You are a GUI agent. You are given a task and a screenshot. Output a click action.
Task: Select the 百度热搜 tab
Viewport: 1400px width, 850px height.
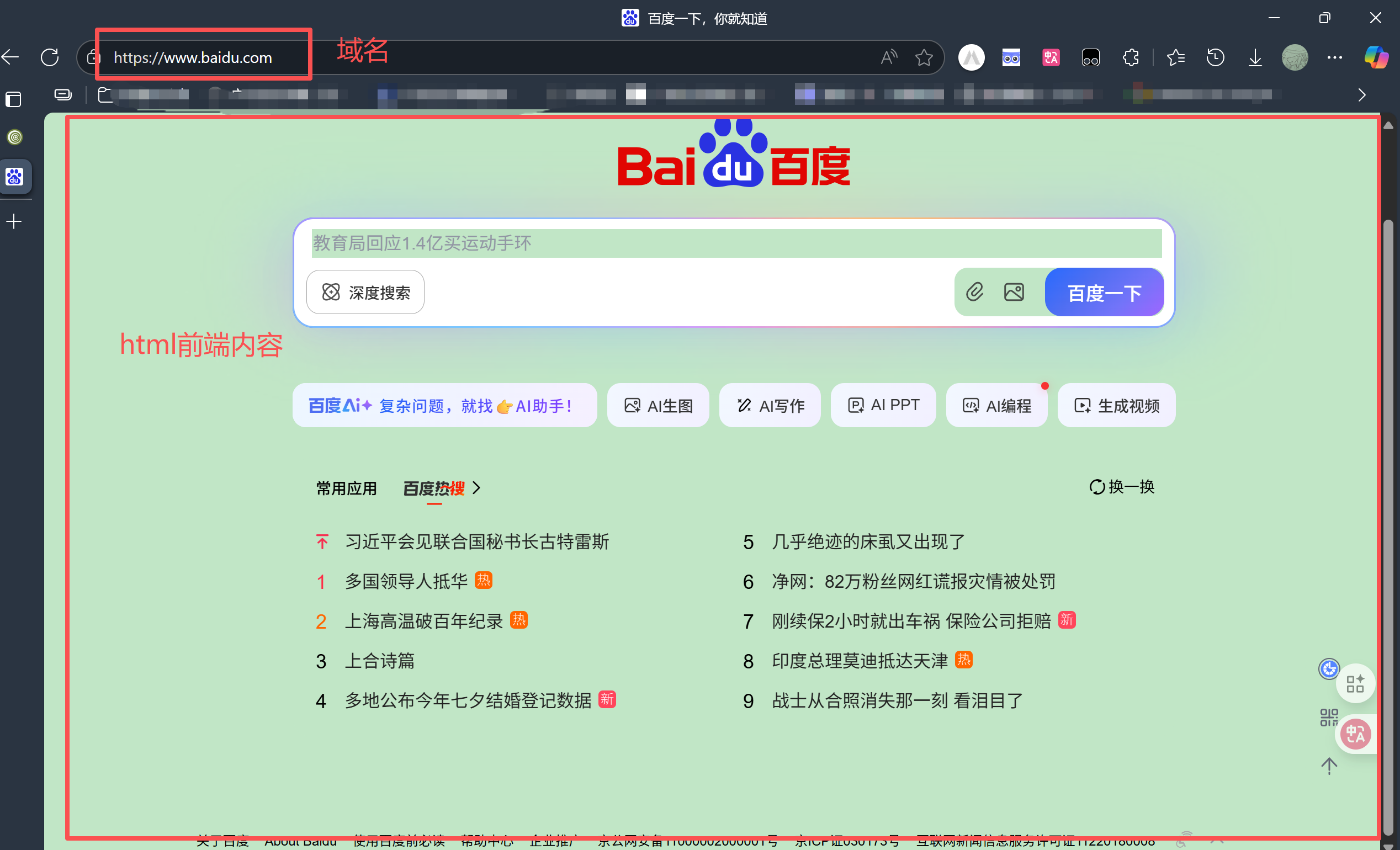[433, 488]
